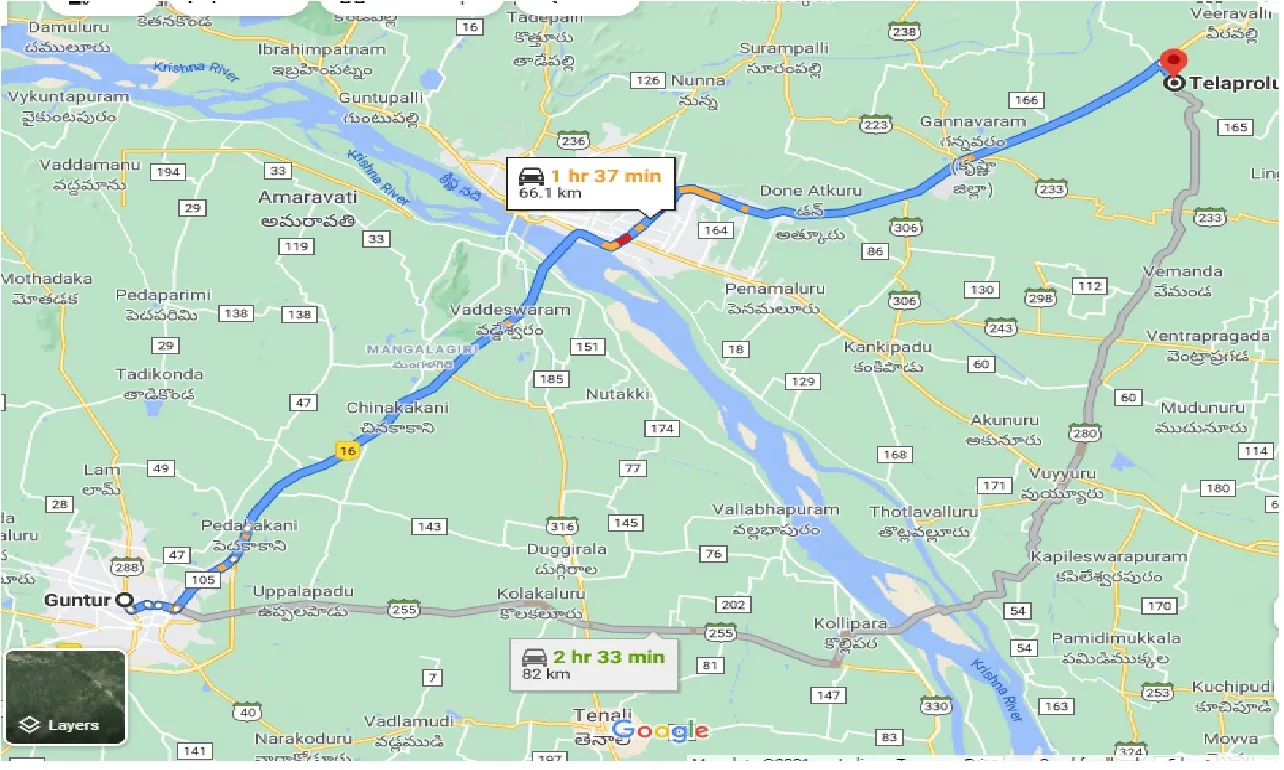Click the highway 236 shield marker

click(573, 142)
